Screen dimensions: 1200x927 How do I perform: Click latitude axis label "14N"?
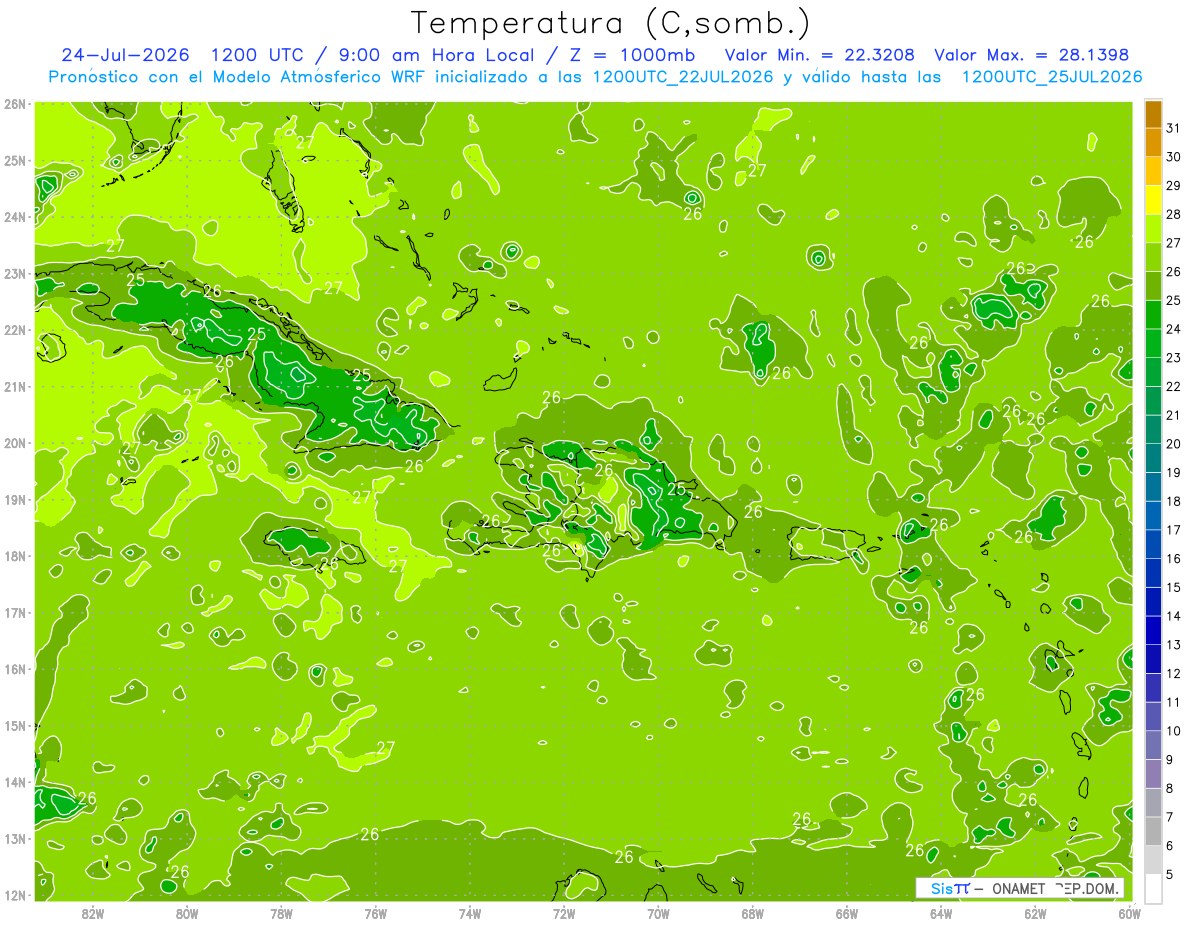16,782
